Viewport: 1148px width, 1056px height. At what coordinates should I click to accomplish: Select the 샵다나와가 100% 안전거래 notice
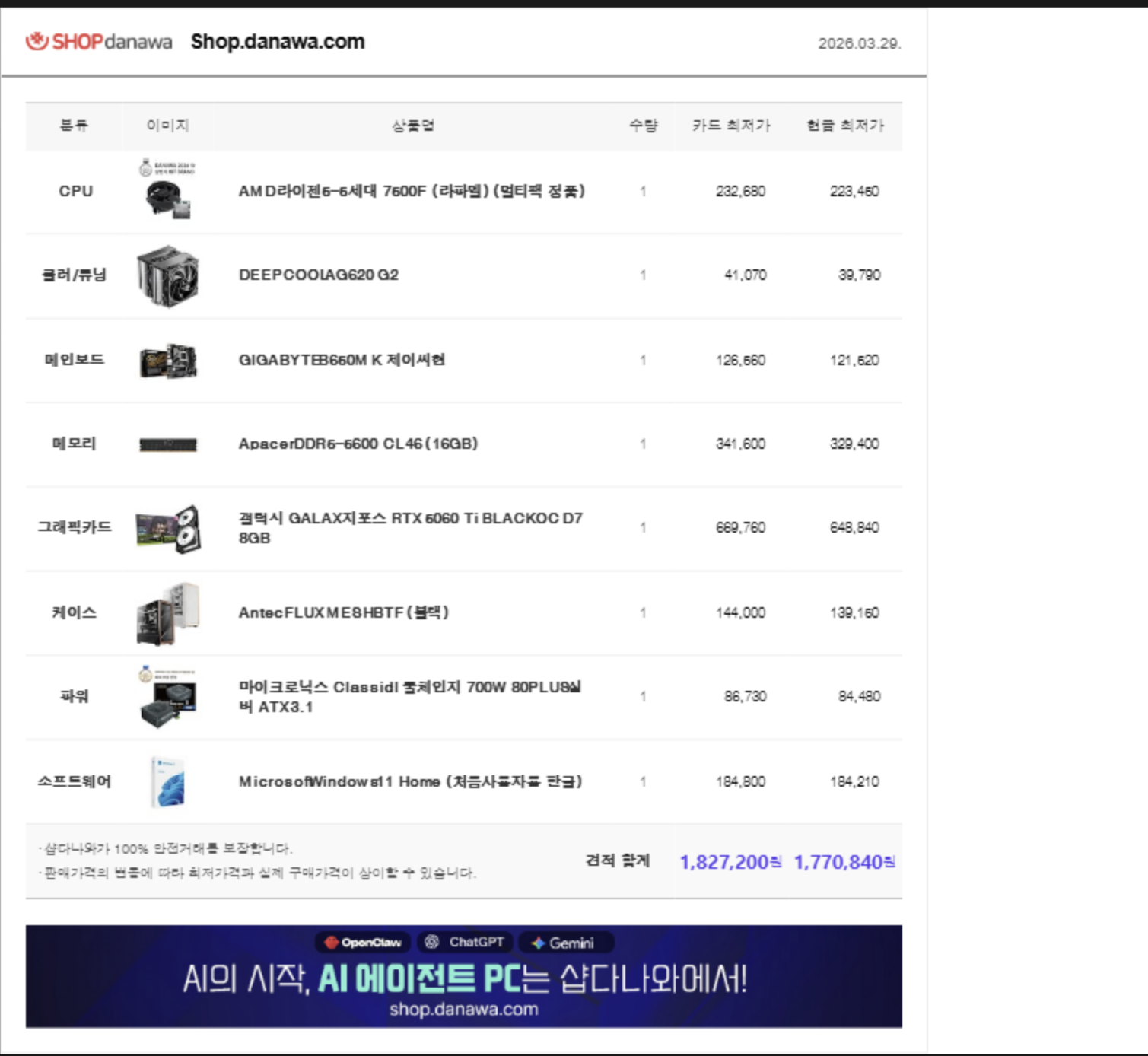pos(165,848)
